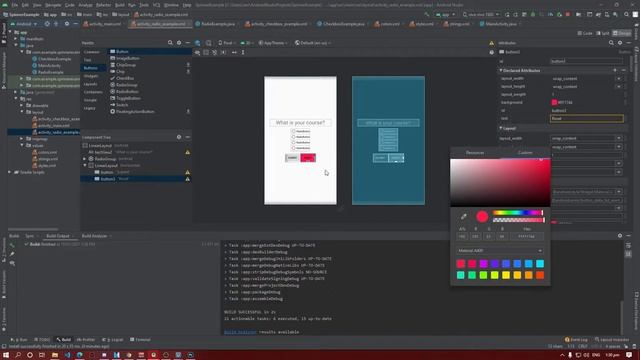Expand RadioGroup node in Component Tree
640x360 pixels.
(84, 159)
